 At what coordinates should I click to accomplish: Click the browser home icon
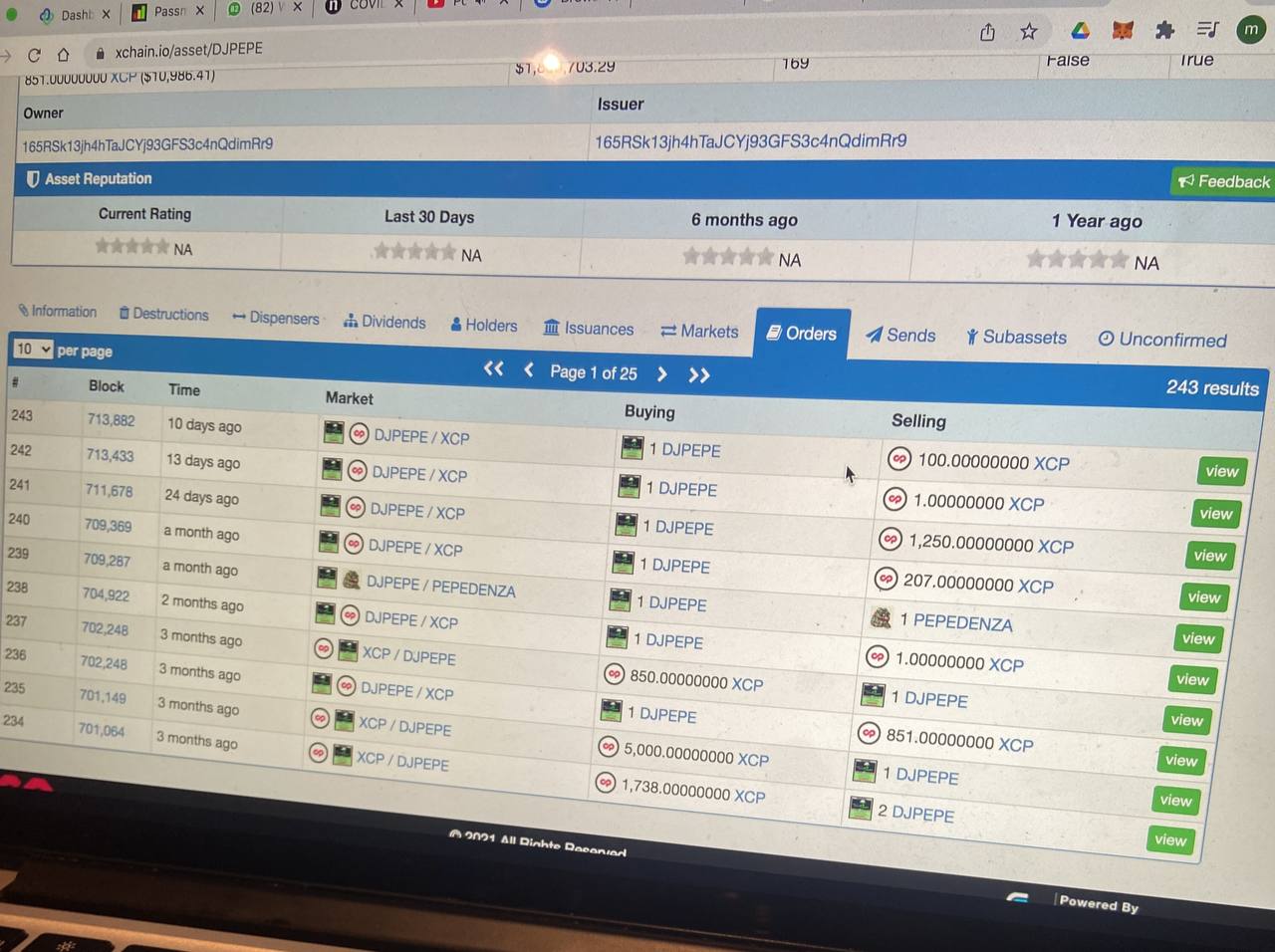pyautogui.click(x=63, y=55)
